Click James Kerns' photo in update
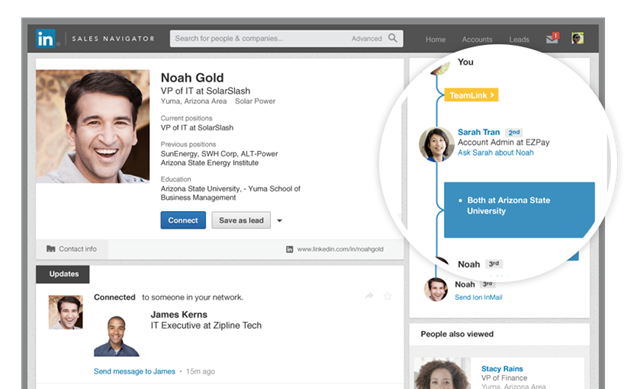The width and height of the screenshot is (624, 389). [x=116, y=336]
